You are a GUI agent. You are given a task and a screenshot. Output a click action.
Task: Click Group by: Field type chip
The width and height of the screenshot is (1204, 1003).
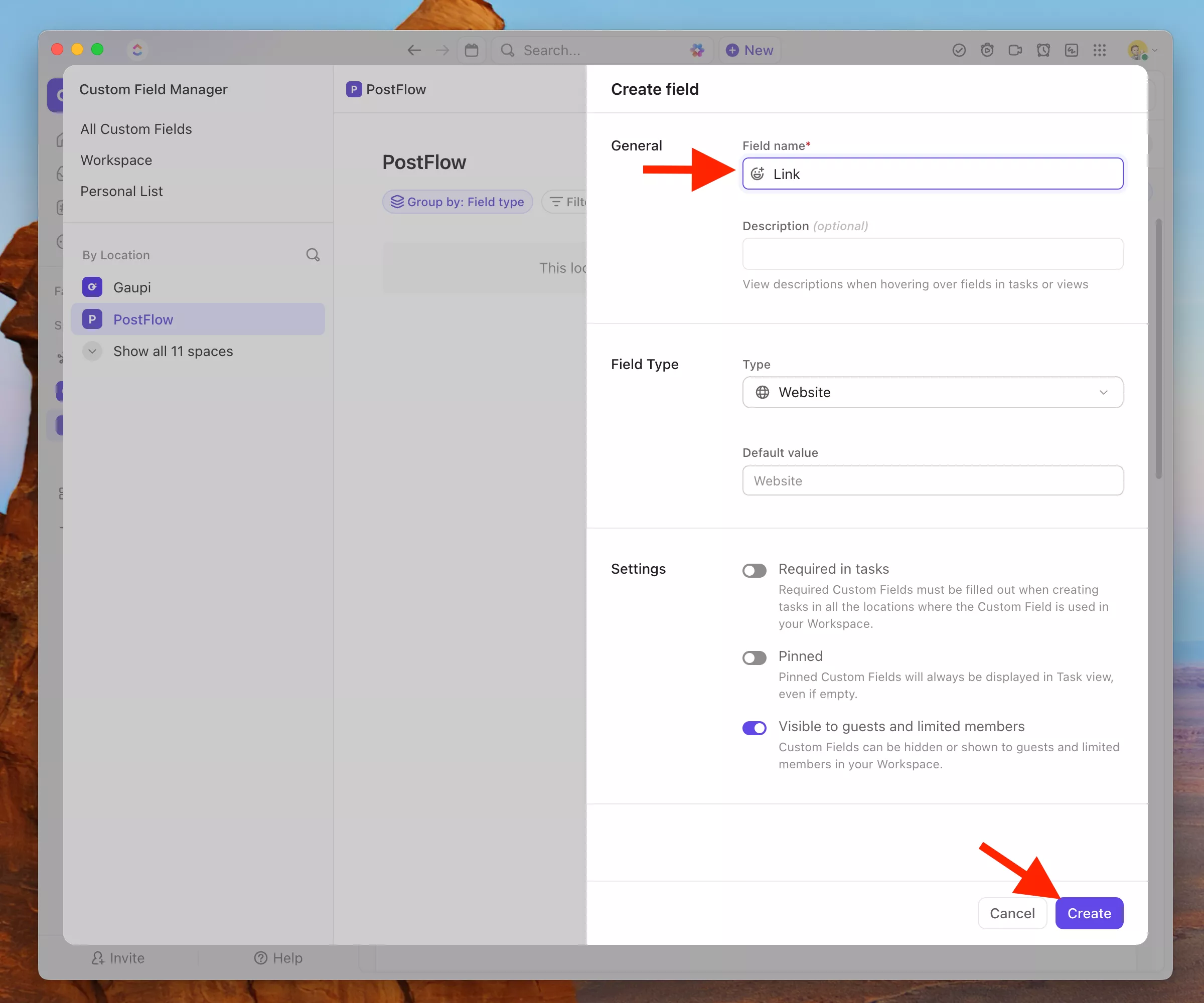point(458,202)
